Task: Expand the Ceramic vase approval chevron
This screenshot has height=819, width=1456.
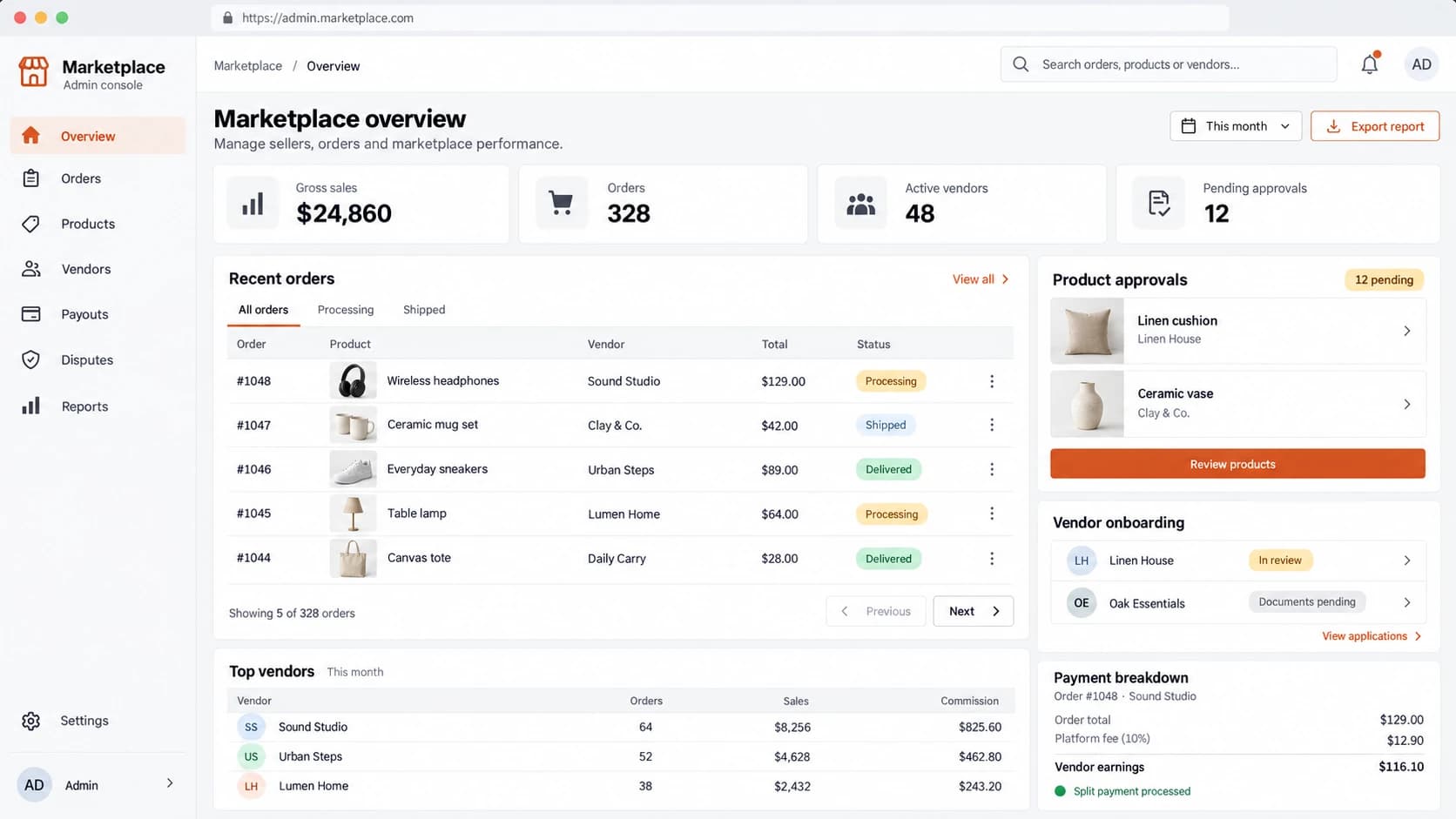Action: tap(1407, 404)
